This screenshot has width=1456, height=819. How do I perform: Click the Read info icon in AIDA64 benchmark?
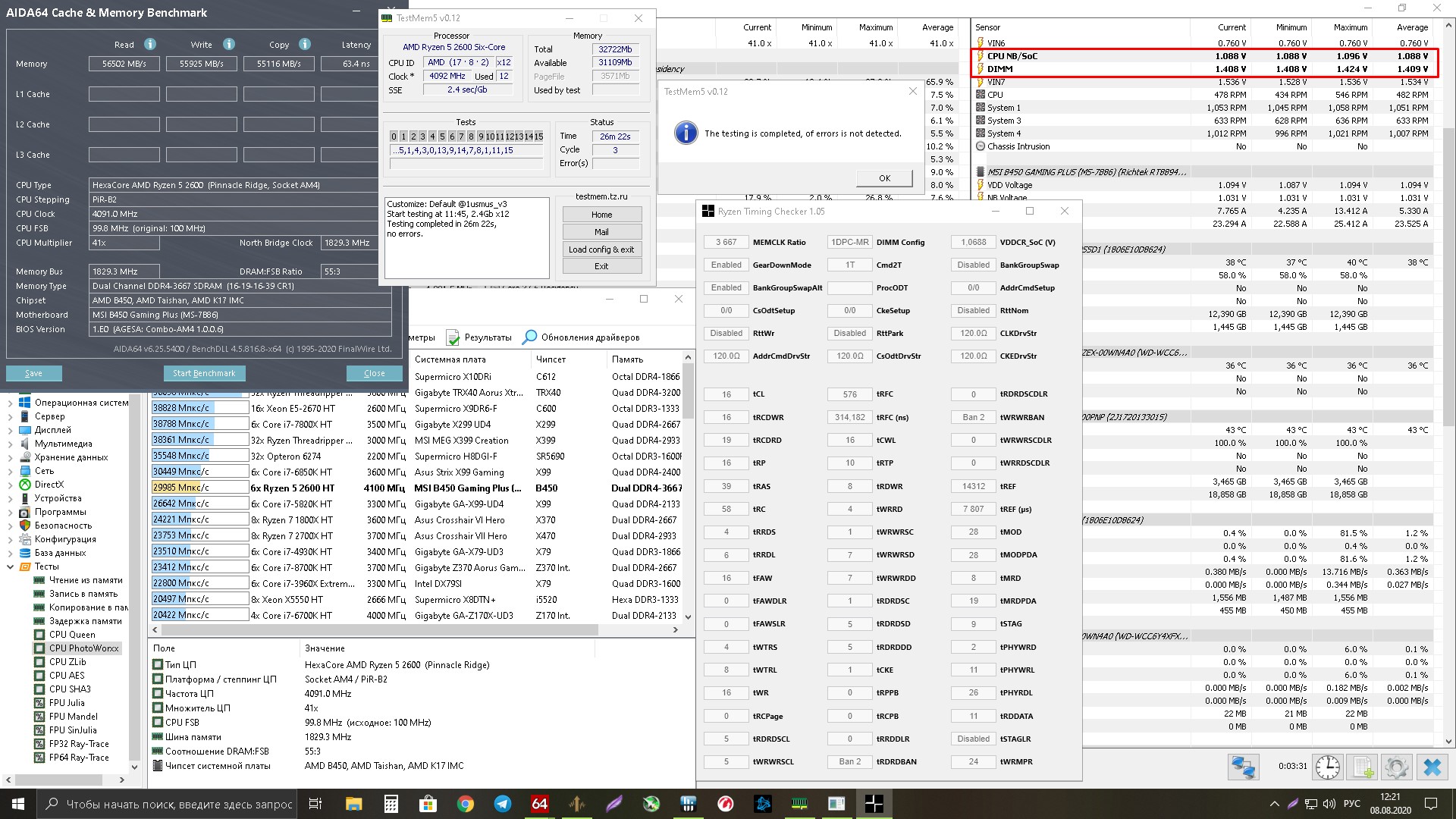click(x=150, y=44)
